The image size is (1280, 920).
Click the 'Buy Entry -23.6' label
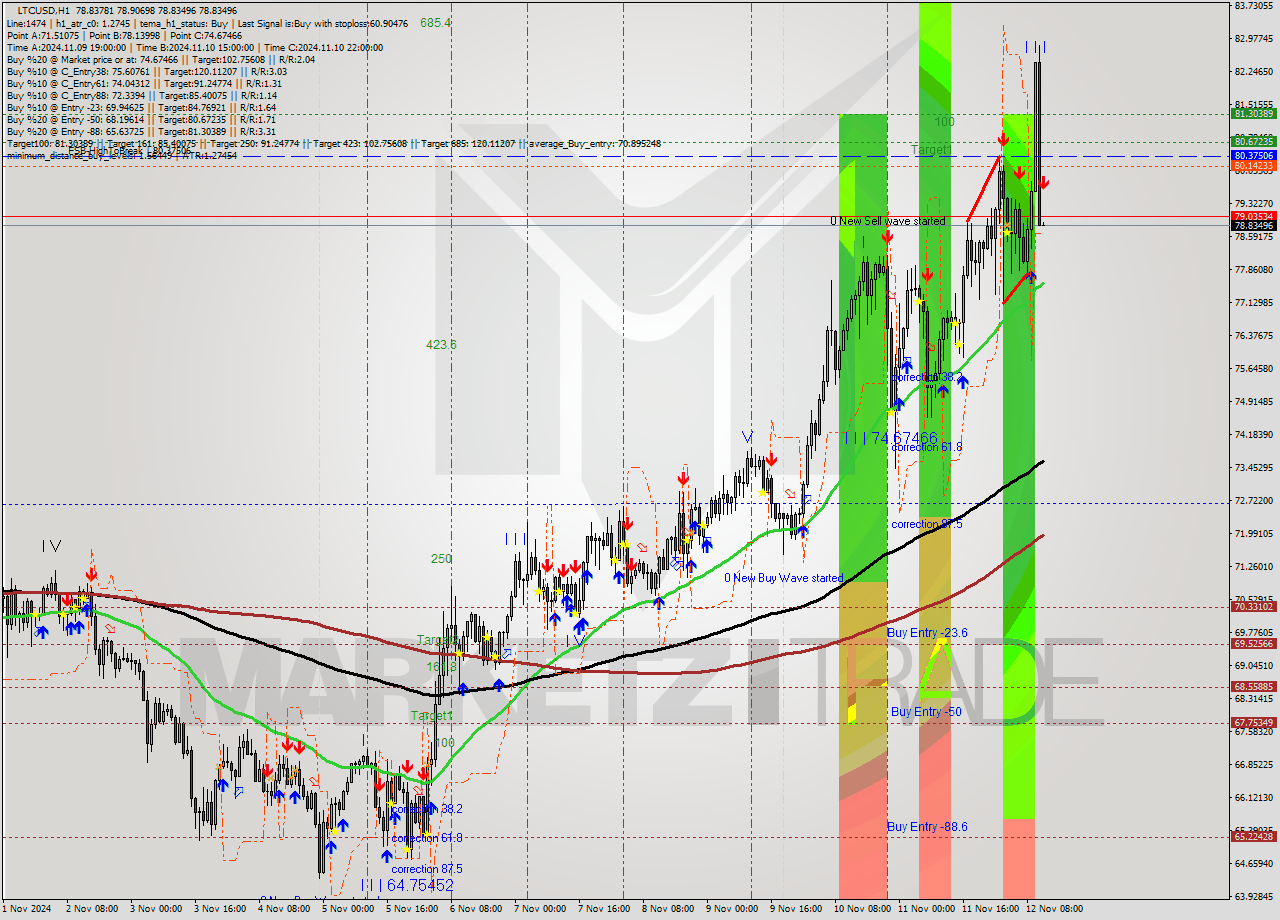(x=927, y=633)
